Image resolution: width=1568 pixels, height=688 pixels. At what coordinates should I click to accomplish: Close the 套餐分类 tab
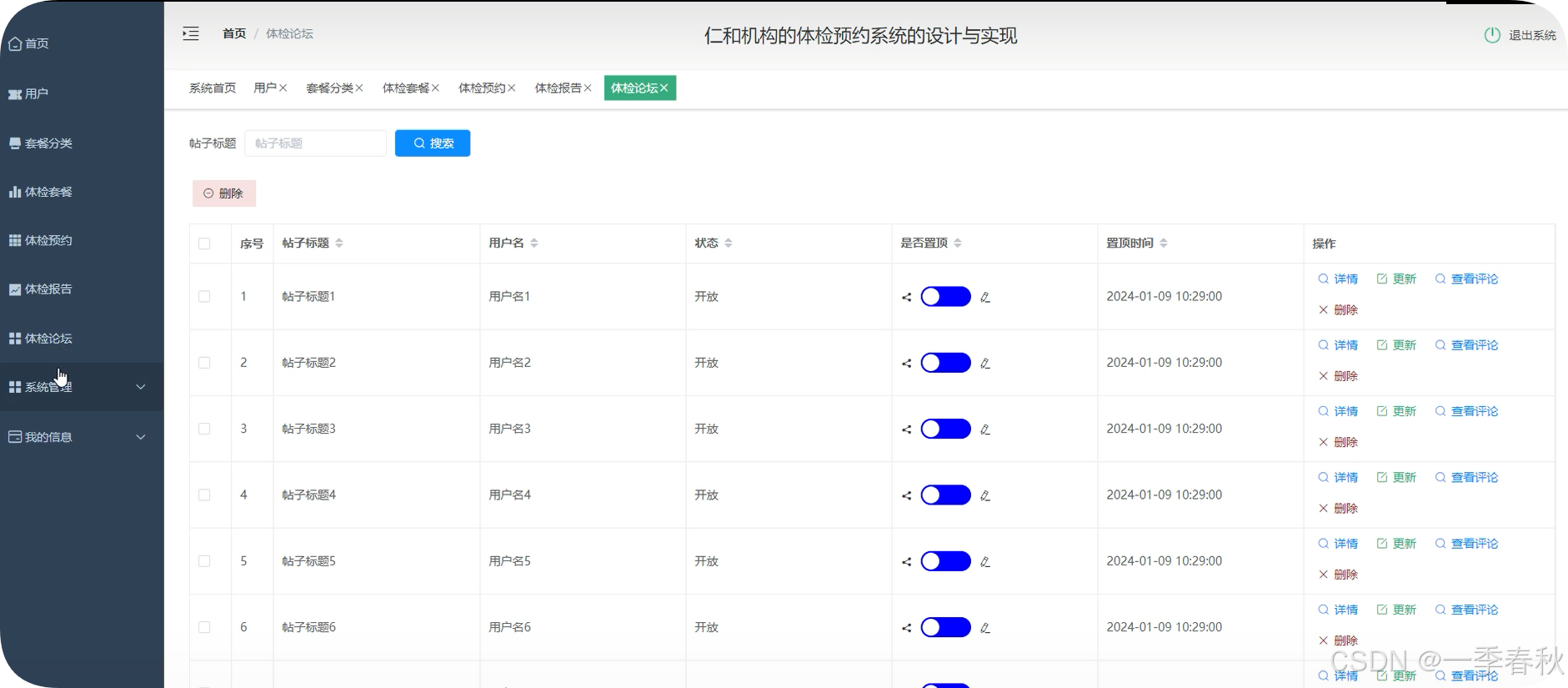(x=359, y=88)
